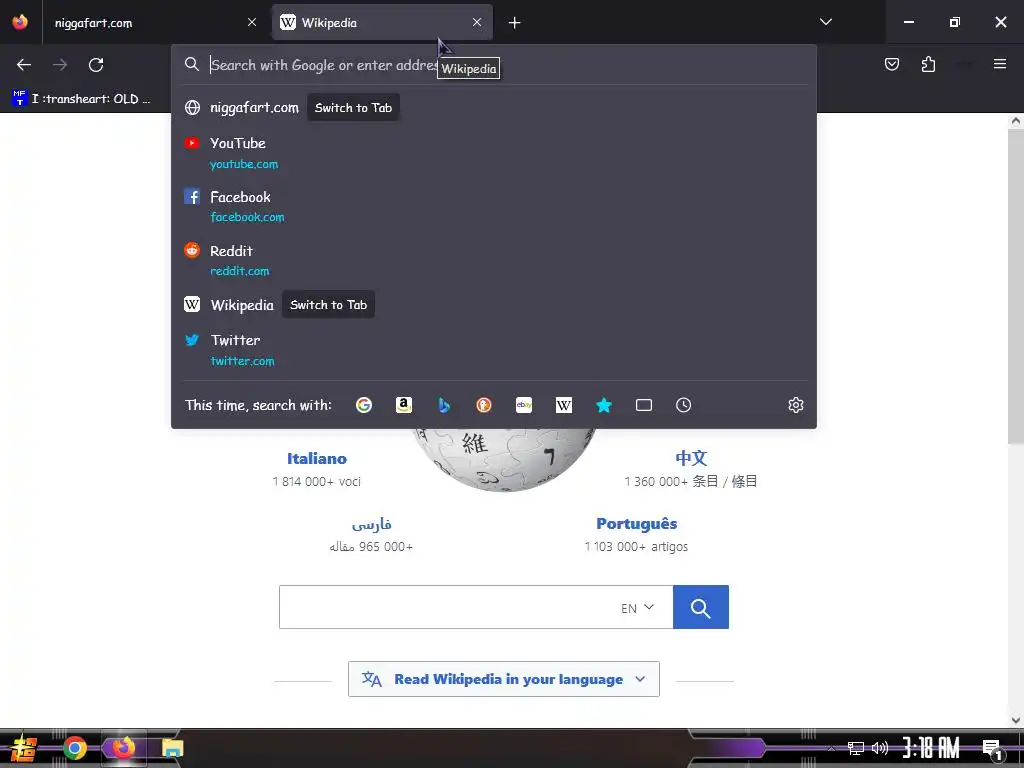Click the page vertical scrollbar thumb
Image resolution: width=1024 pixels, height=768 pixels.
pyautogui.click(x=1015, y=287)
